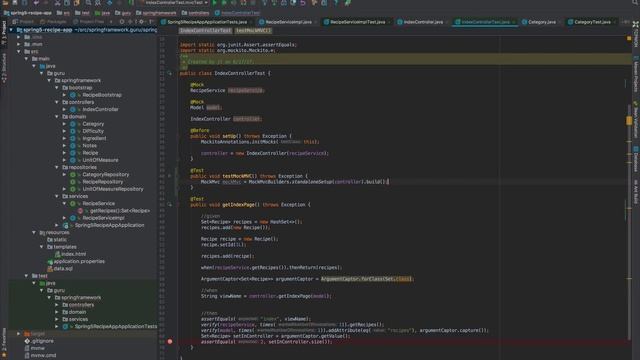Collapse the repositories package arrow

pos(57,167)
